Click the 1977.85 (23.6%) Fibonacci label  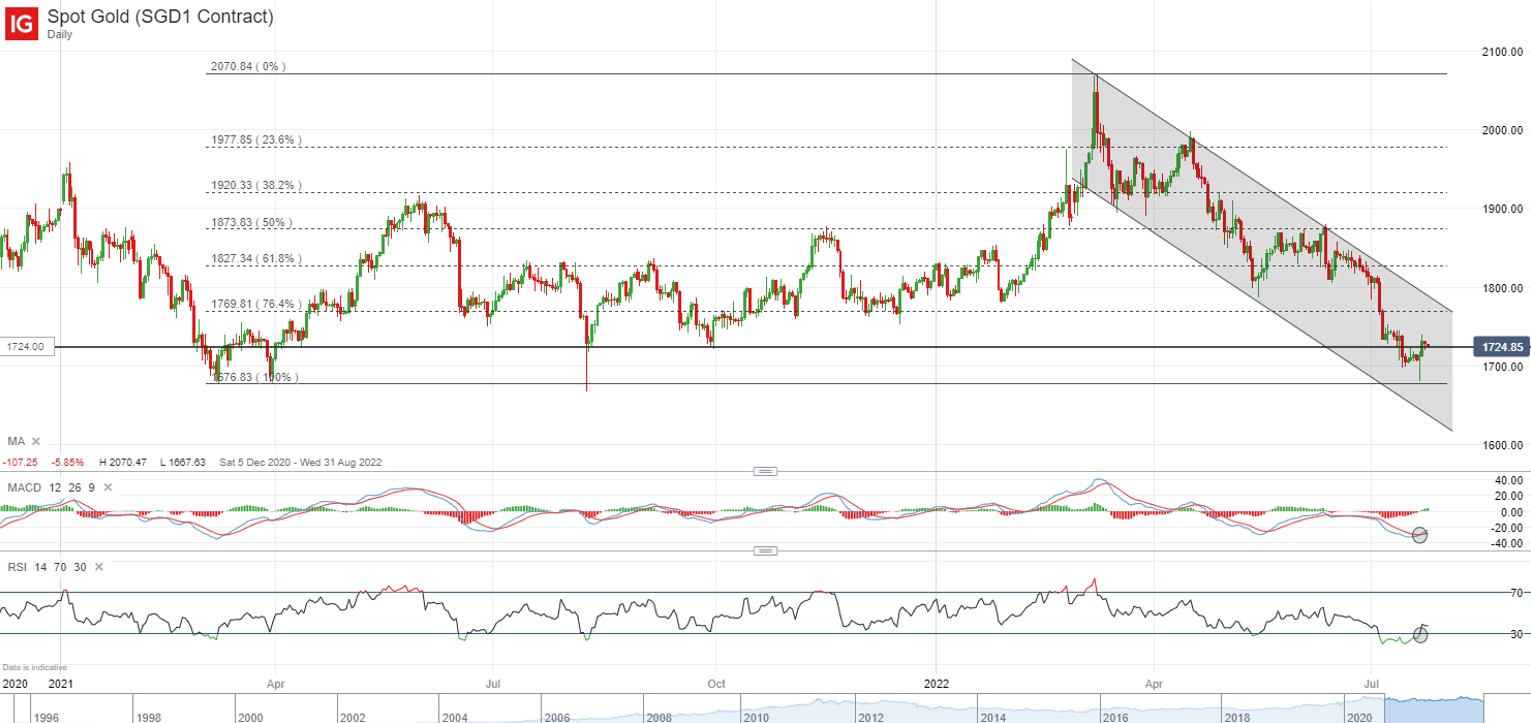(255, 140)
